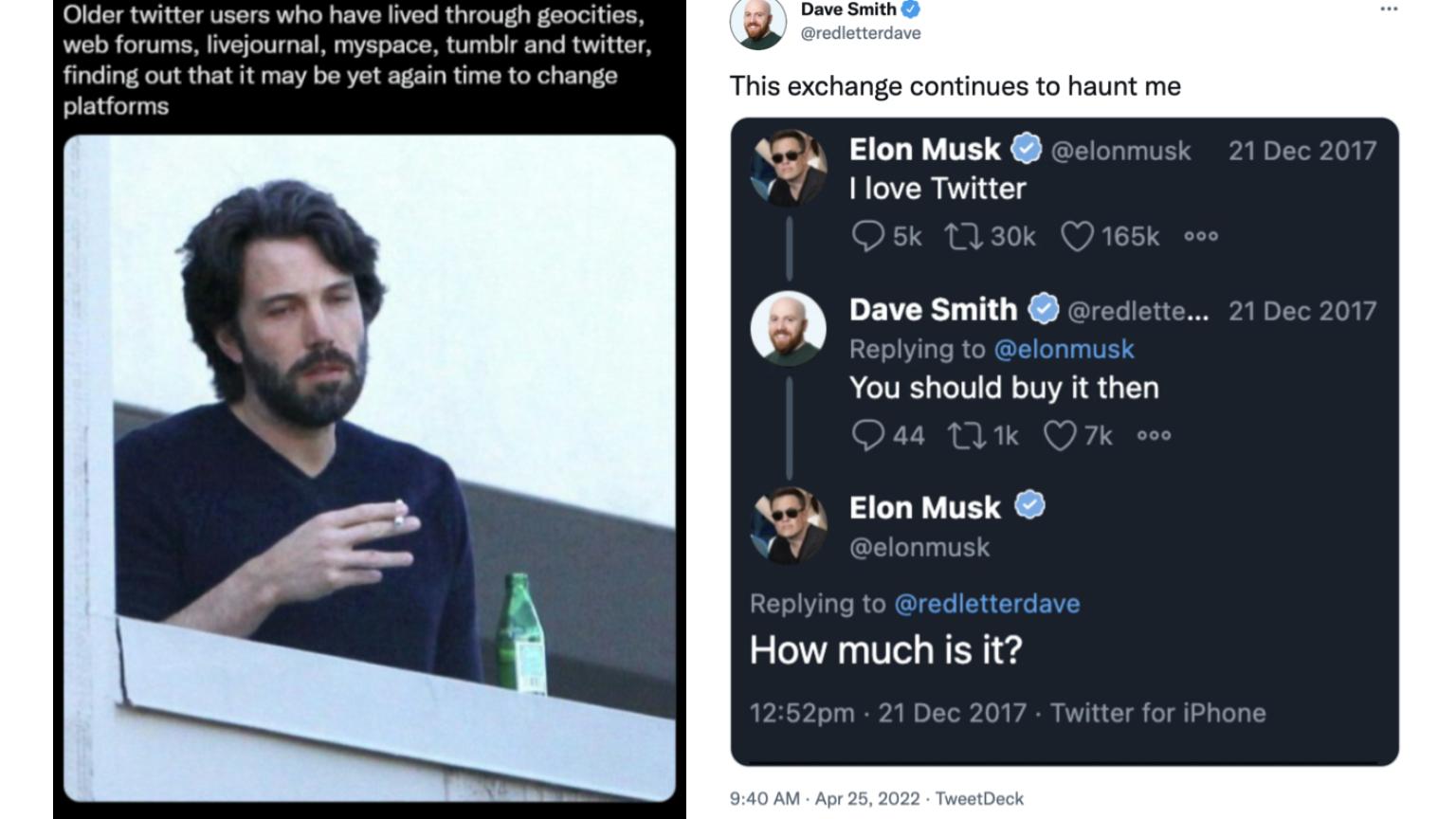This screenshot has width=1456, height=819.
Task: Click Dave Smith's verified badge in the thread
Action: click(1044, 308)
